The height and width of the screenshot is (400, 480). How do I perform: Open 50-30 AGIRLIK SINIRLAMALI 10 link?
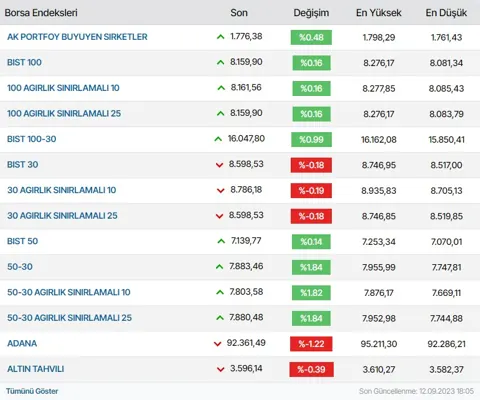pos(69,292)
